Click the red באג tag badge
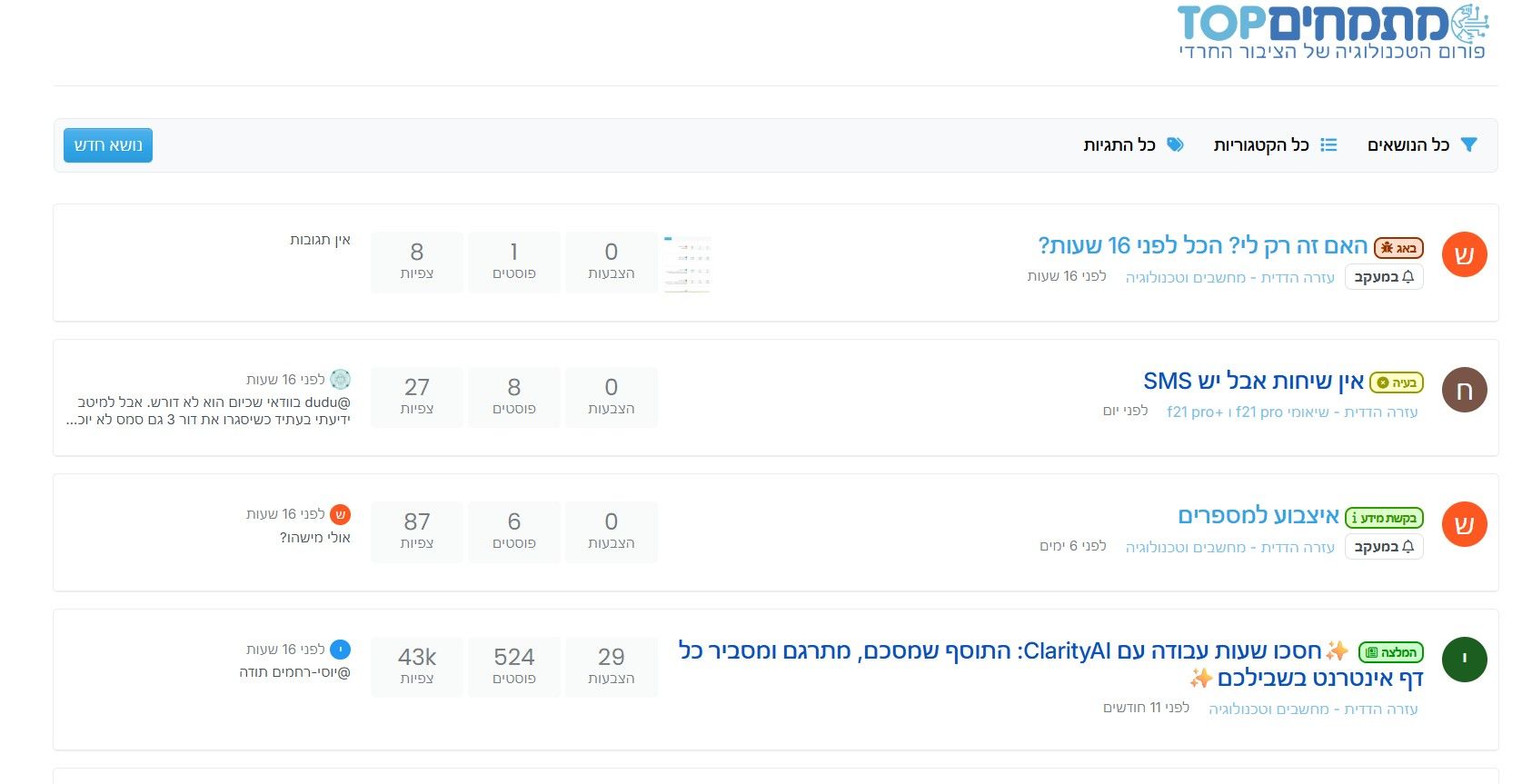This screenshot has height=784, width=1522. (x=1398, y=248)
